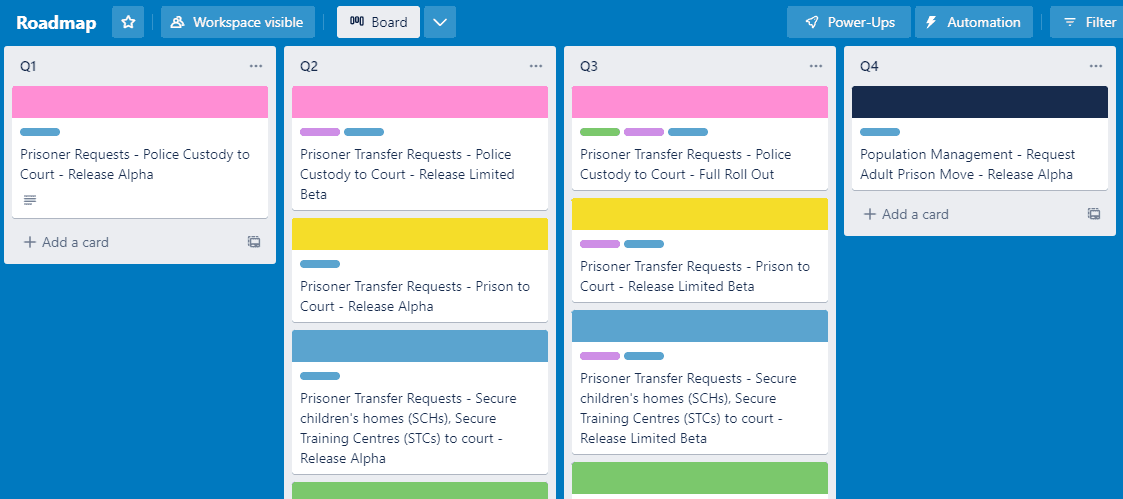Toggle blue label on Population Management card
This screenshot has height=499, width=1123.
click(880, 132)
